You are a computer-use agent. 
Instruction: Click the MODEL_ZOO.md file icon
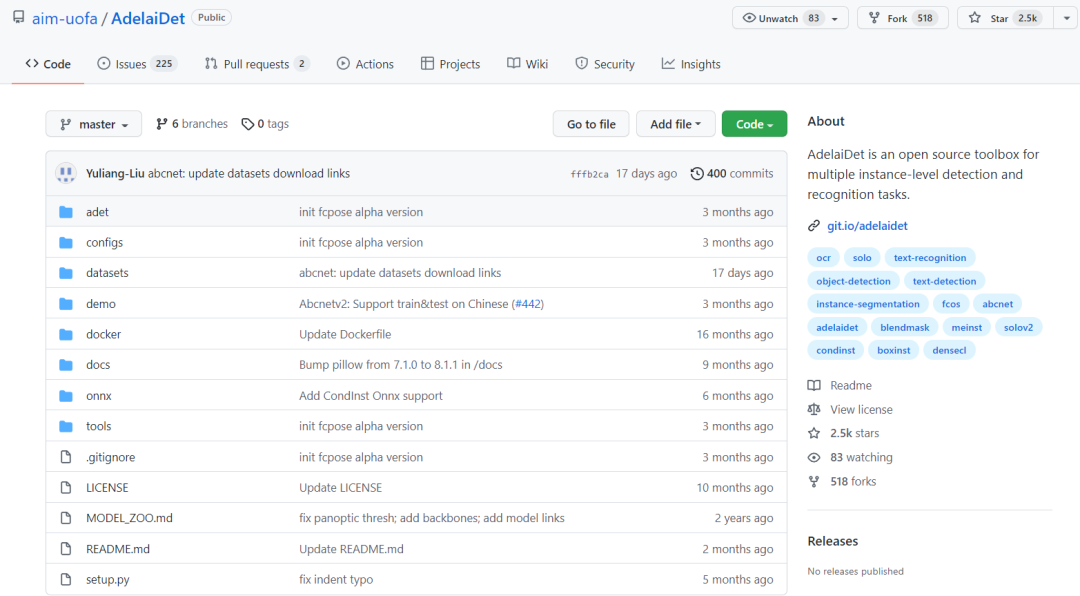click(x=66, y=517)
